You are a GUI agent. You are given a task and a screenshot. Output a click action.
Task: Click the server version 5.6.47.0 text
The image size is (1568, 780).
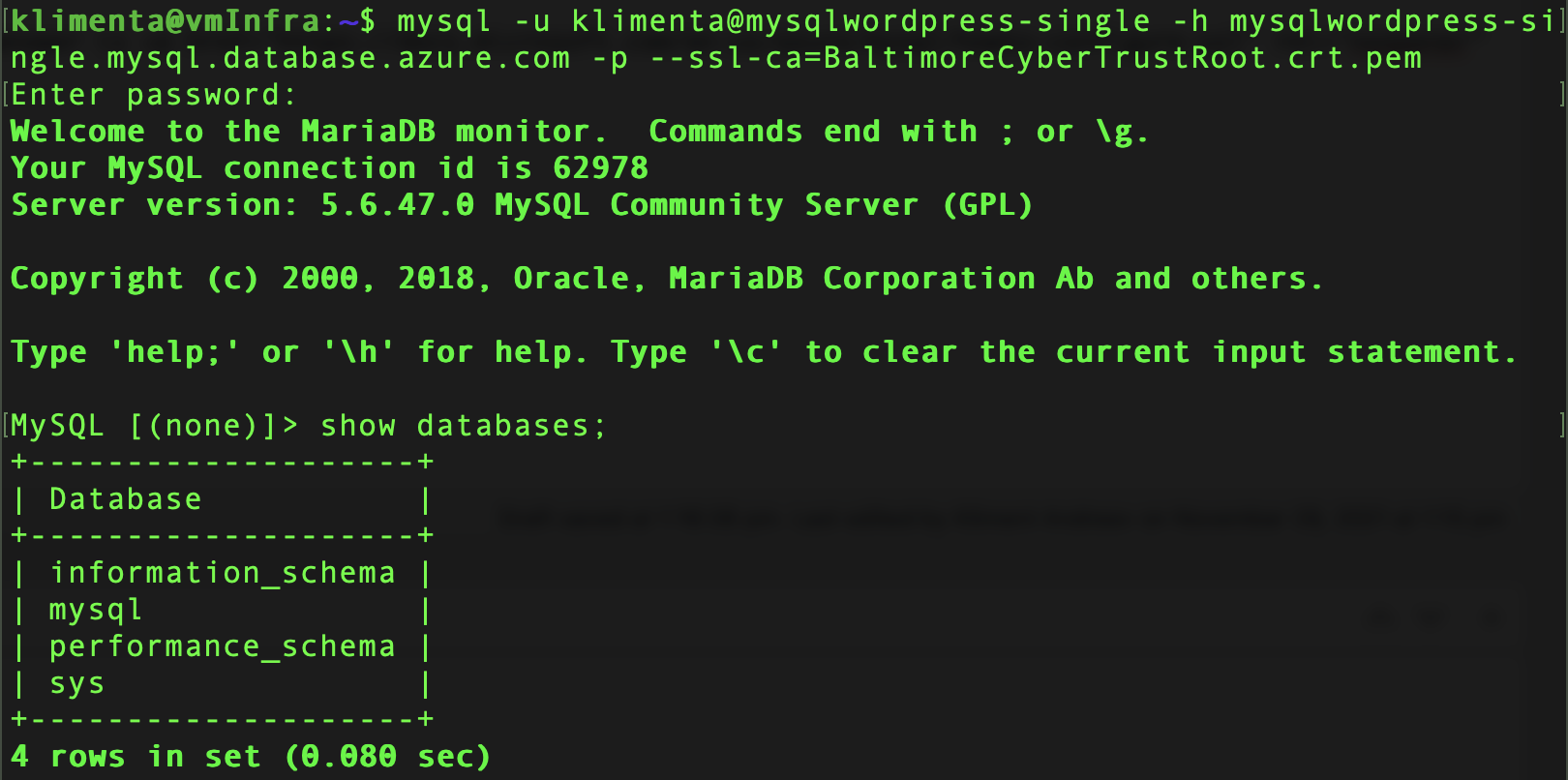pyautogui.click(x=398, y=205)
